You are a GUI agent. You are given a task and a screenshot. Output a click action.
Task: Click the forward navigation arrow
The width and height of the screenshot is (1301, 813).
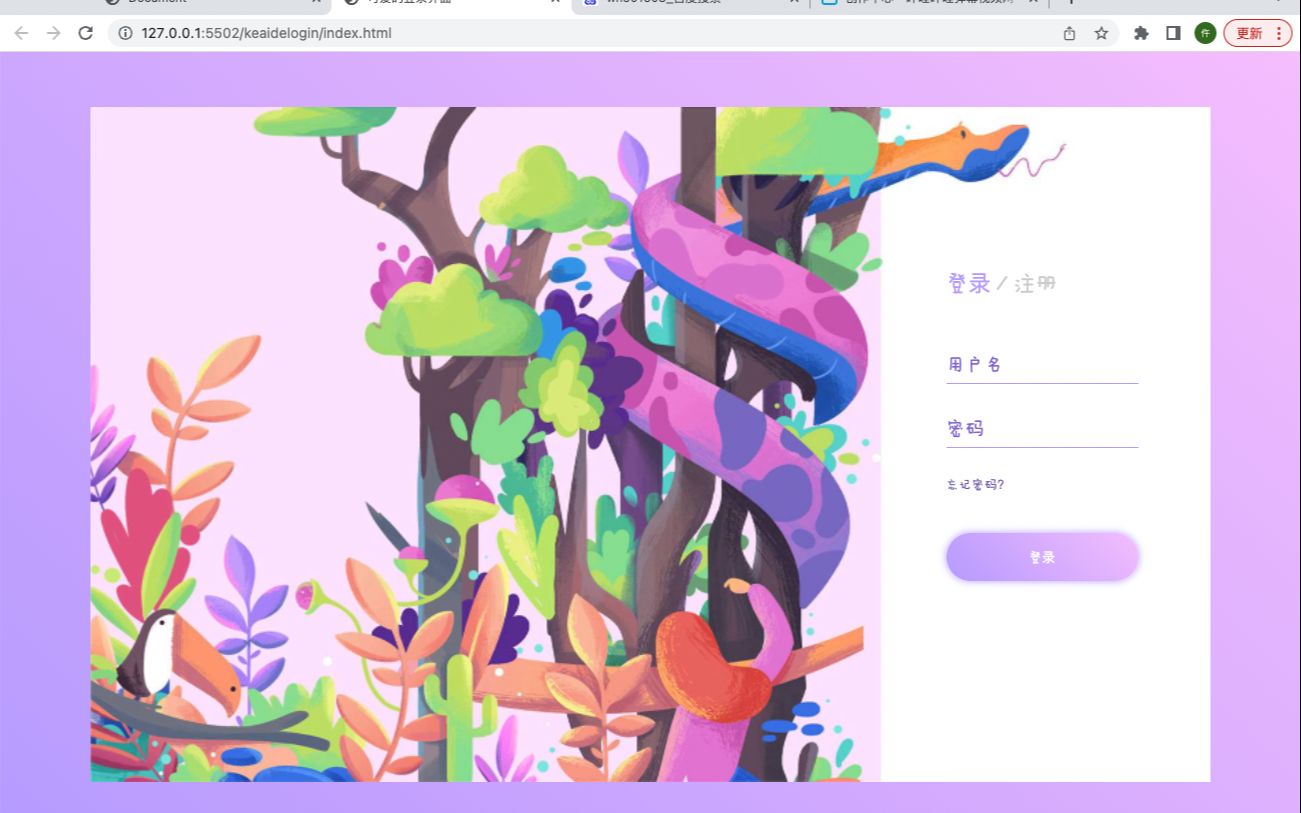tap(52, 33)
